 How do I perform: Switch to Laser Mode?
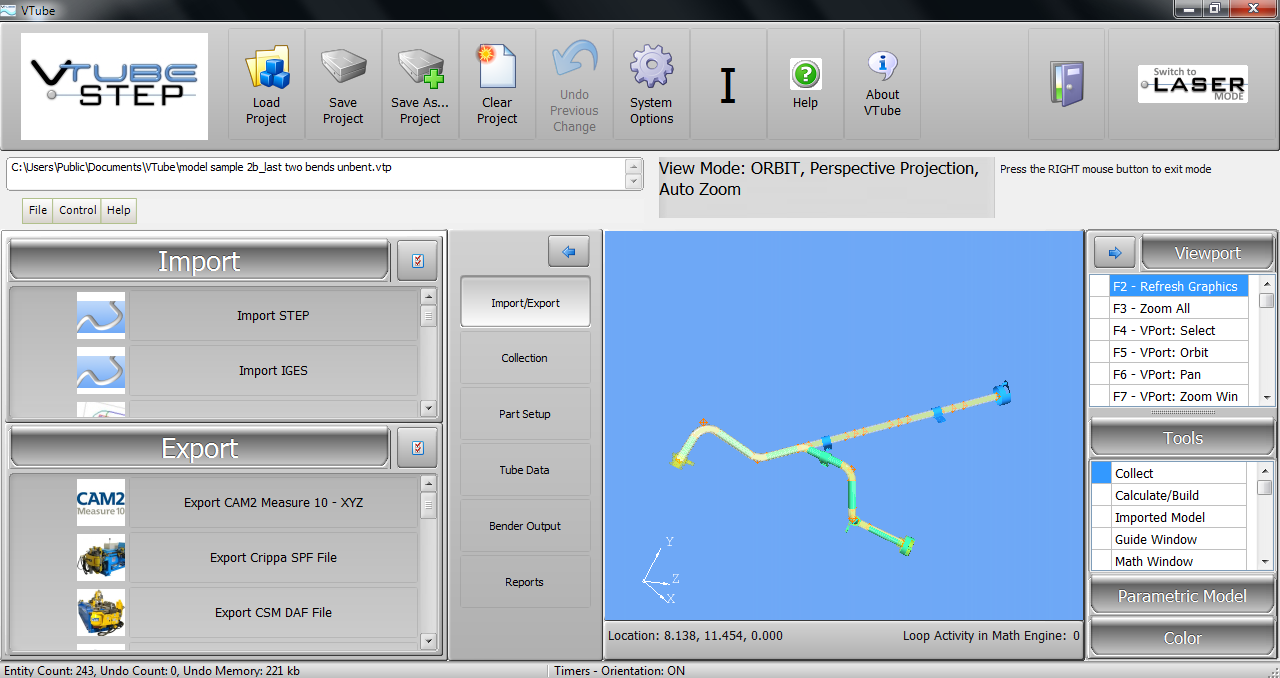tap(1192, 84)
